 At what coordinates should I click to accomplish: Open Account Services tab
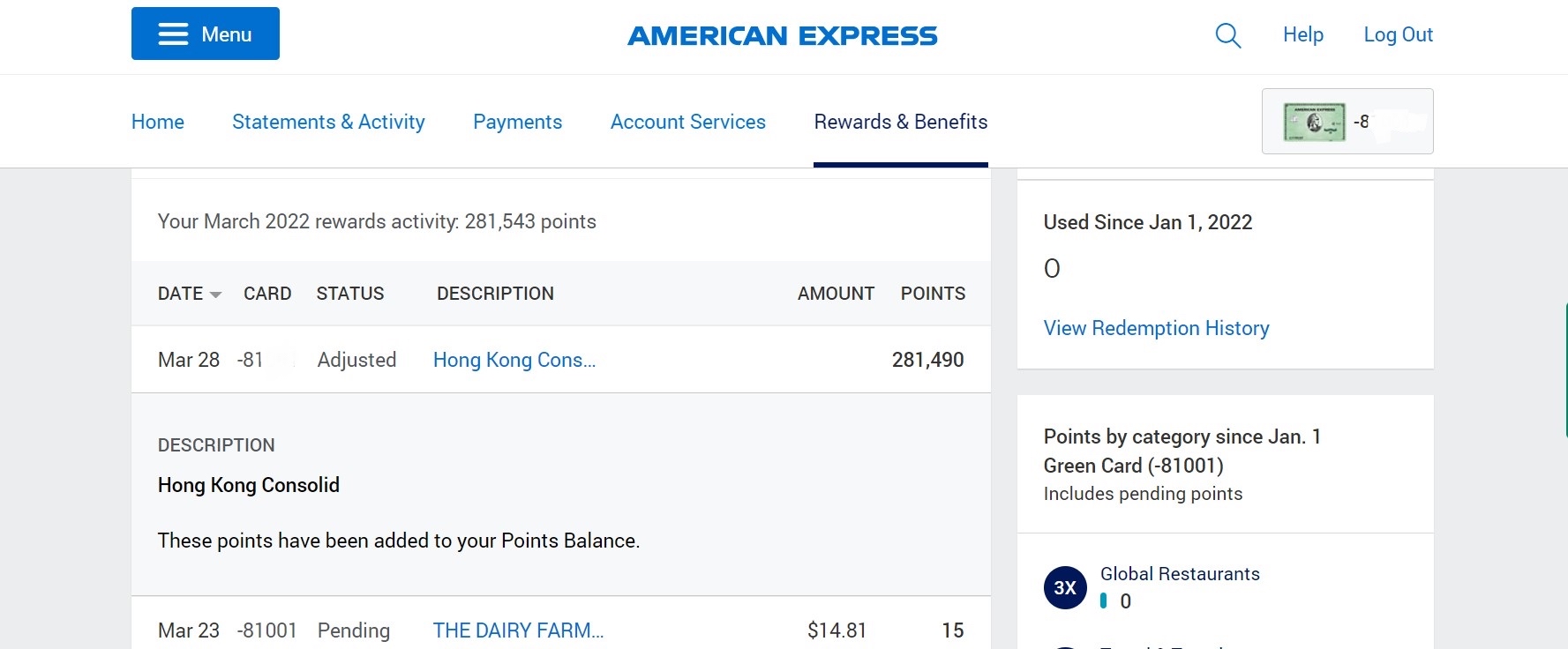tap(688, 122)
